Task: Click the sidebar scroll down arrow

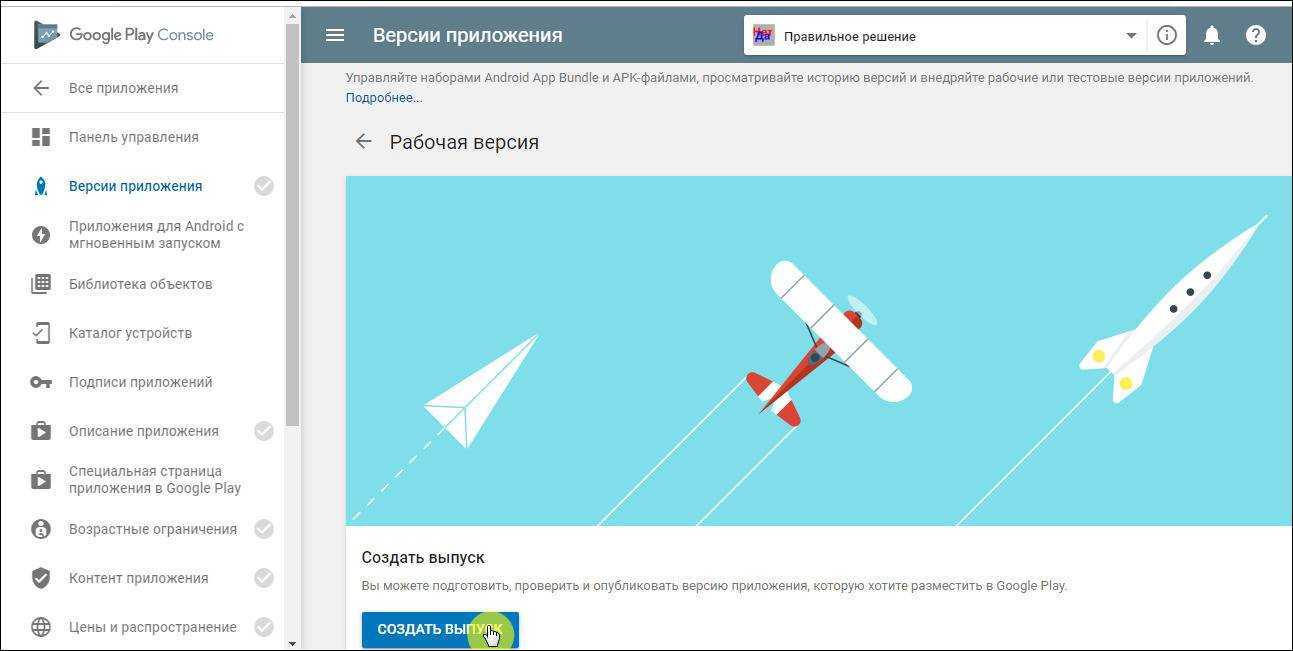Action: [x=292, y=643]
